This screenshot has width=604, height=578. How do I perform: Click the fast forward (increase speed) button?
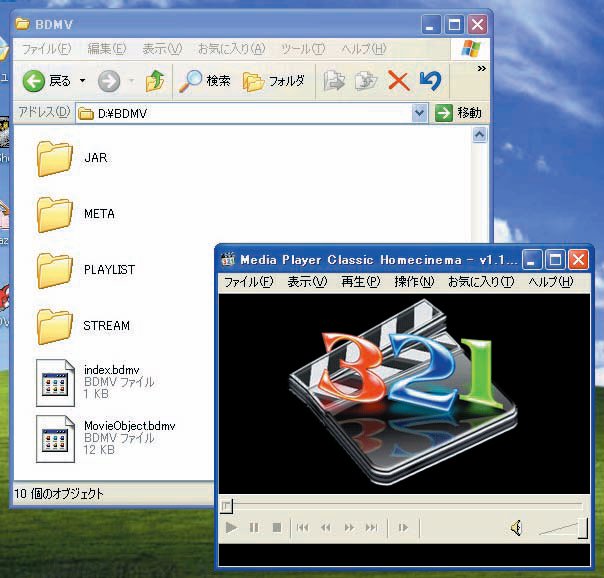point(349,527)
